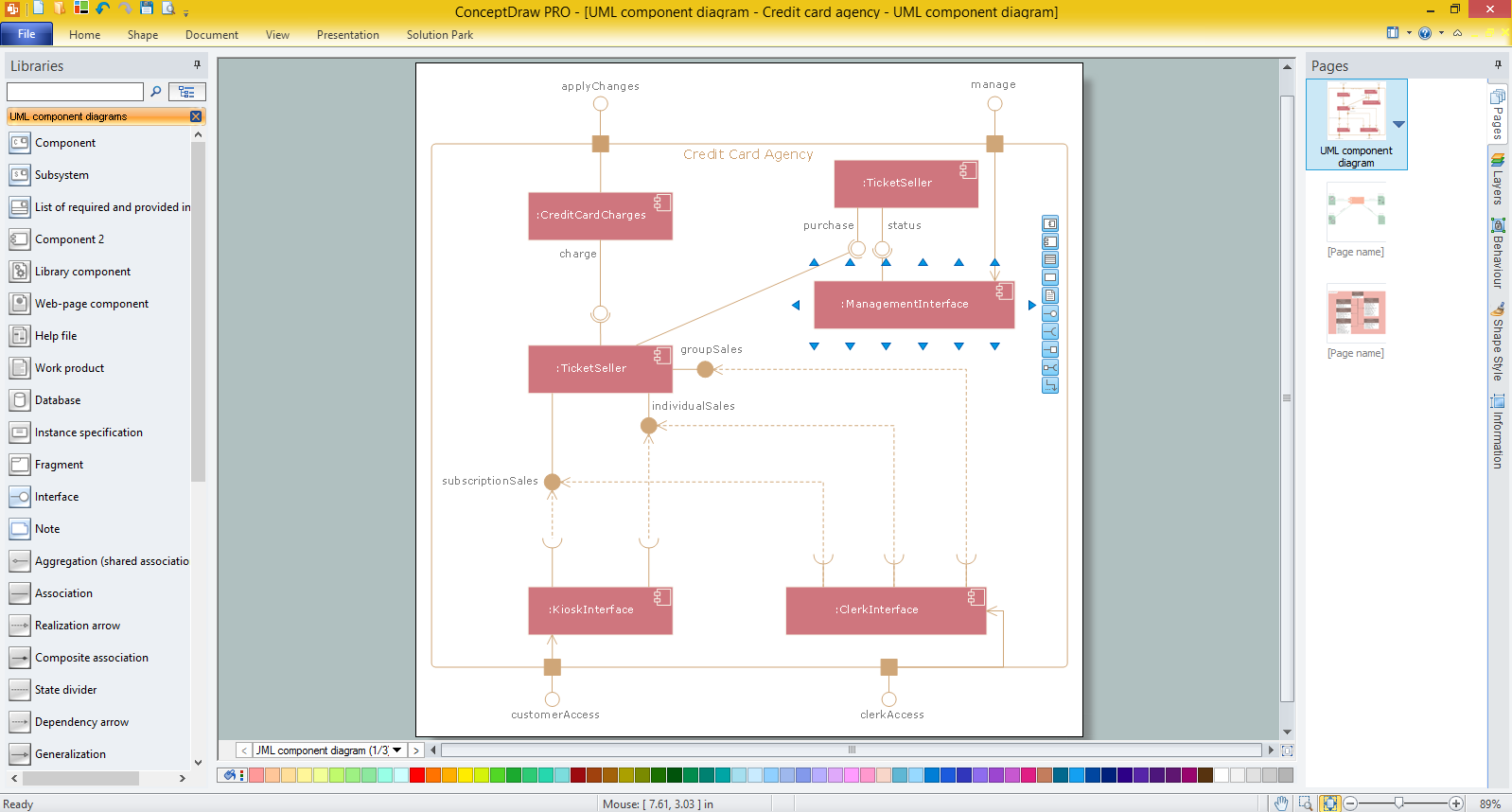The height and width of the screenshot is (812, 1512).
Task: Click zoom out minus button
Action: [x=1351, y=803]
